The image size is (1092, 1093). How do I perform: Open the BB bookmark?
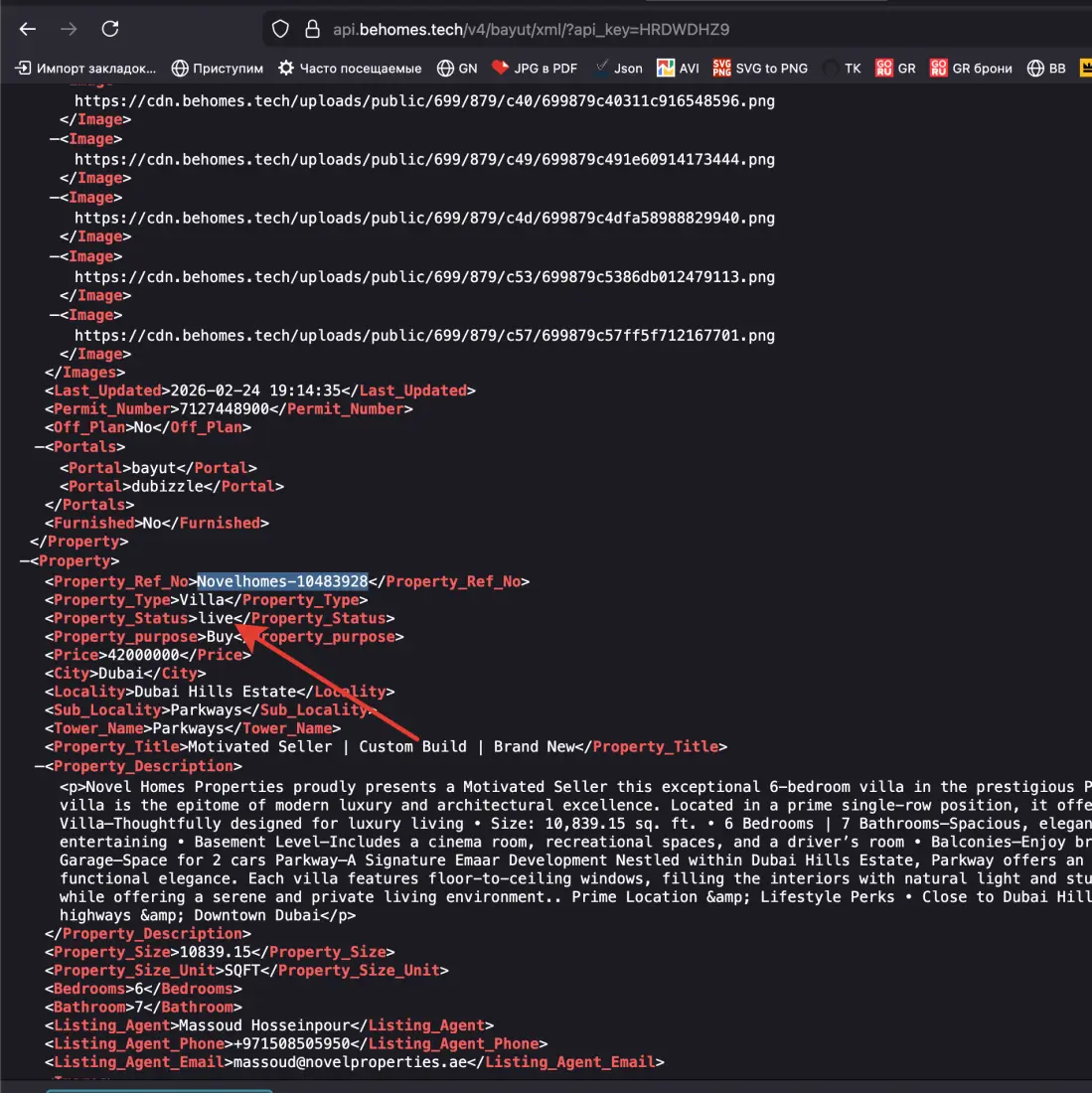click(x=1046, y=69)
